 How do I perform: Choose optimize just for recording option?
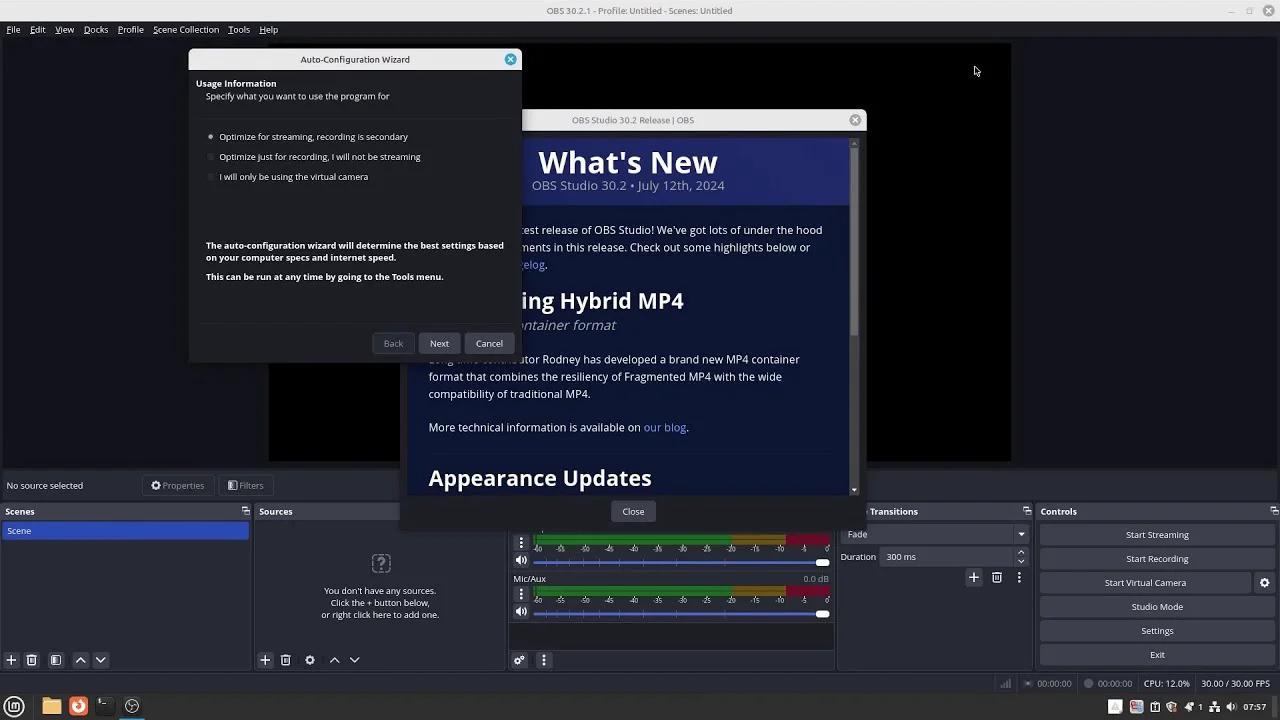coord(211,157)
